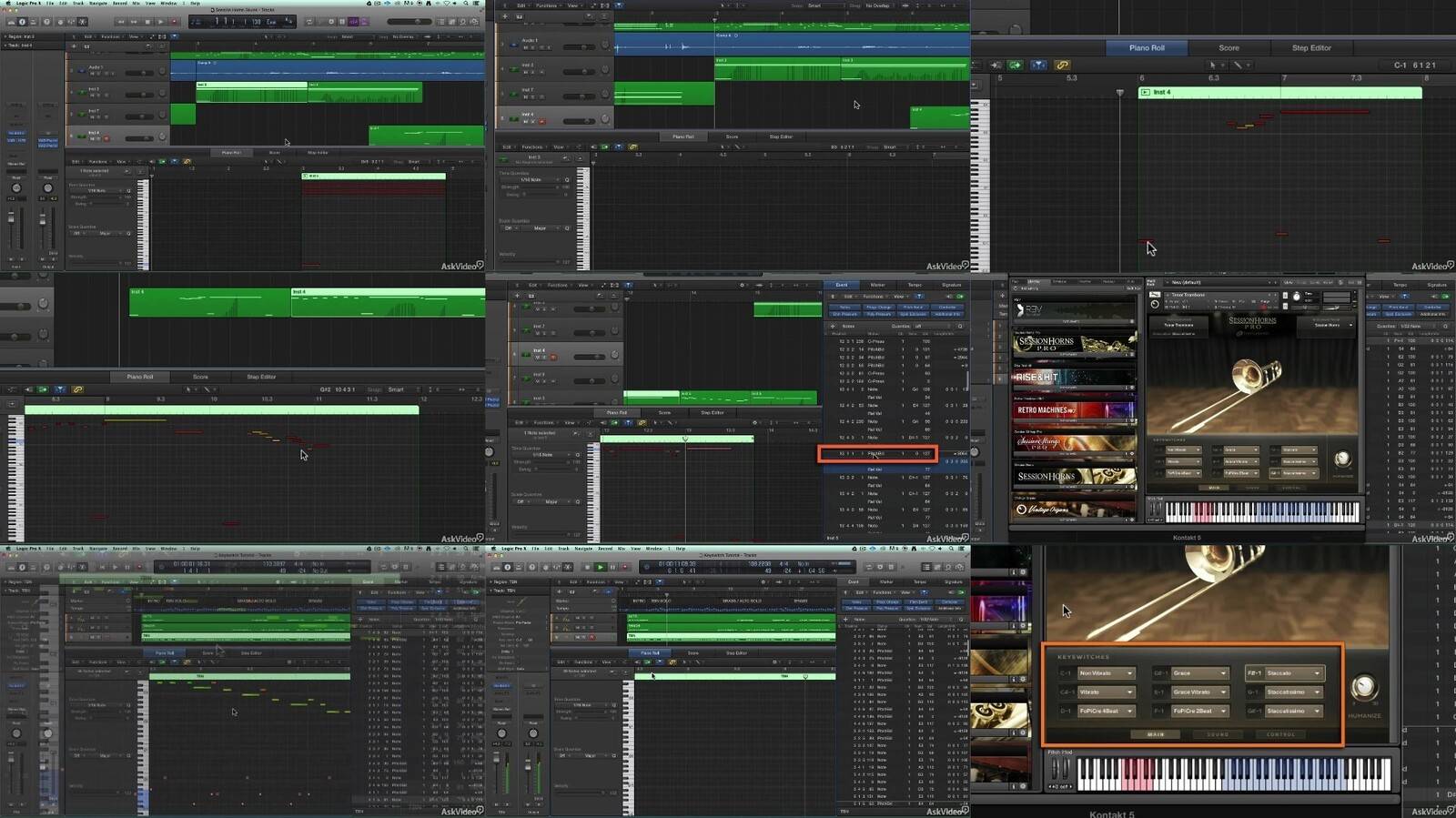1456x818 pixels.
Task: Open Non Vibrato keyswitch dropdown, bottom-right Kontakt
Action: (x=1106, y=673)
